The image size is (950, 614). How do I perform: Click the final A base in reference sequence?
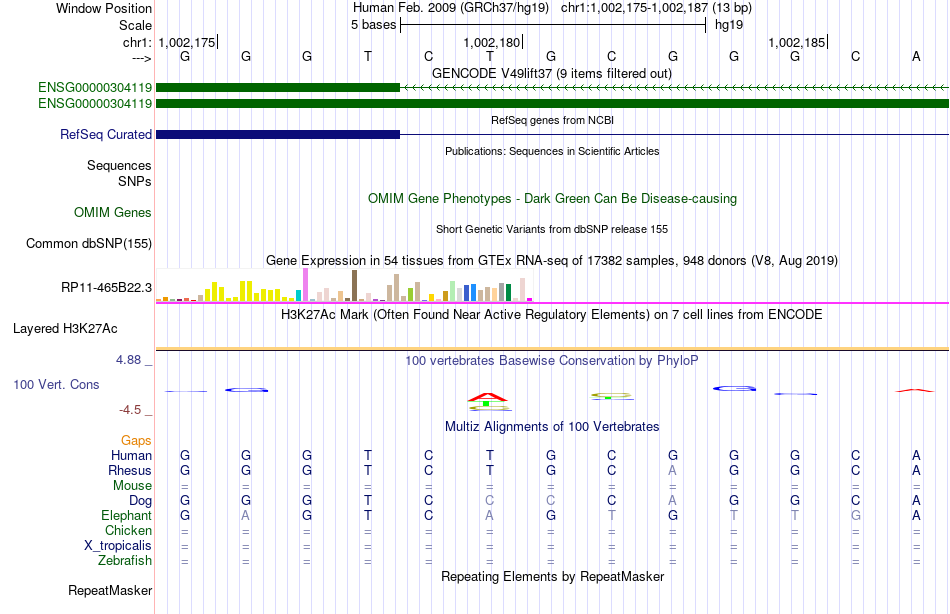point(916,56)
